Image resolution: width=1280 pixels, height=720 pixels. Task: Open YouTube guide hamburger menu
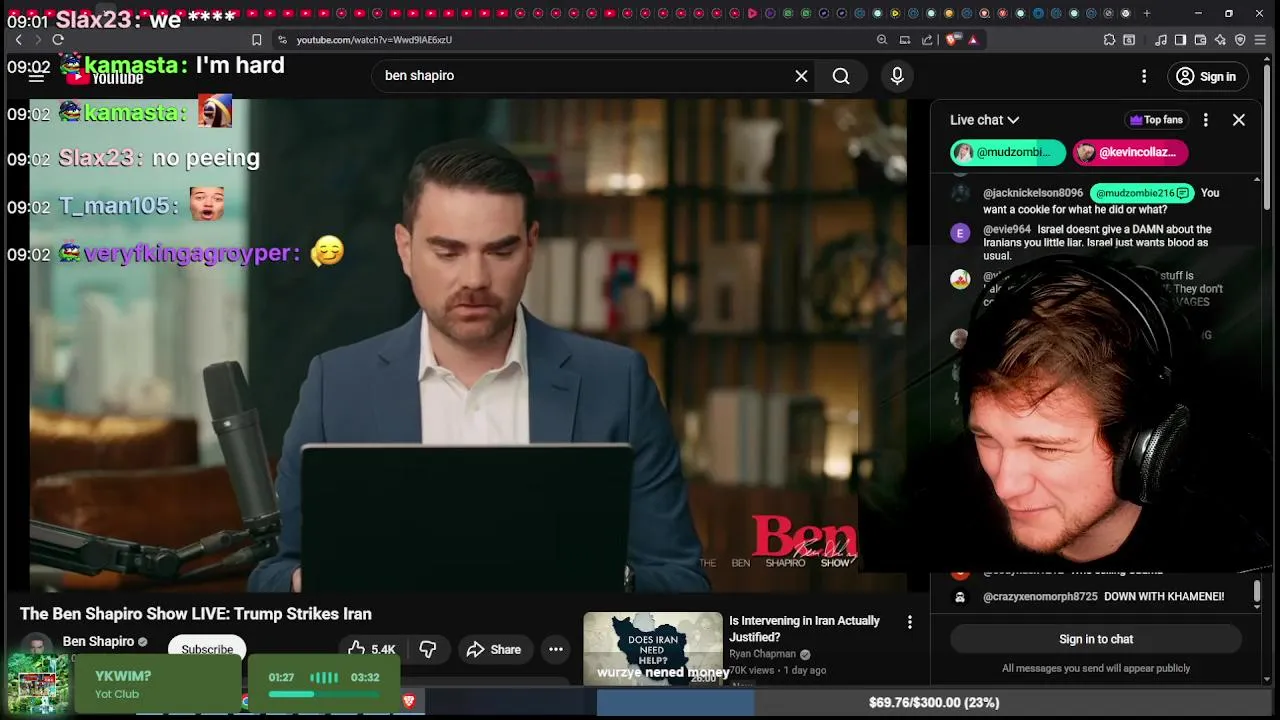(37, 76)
